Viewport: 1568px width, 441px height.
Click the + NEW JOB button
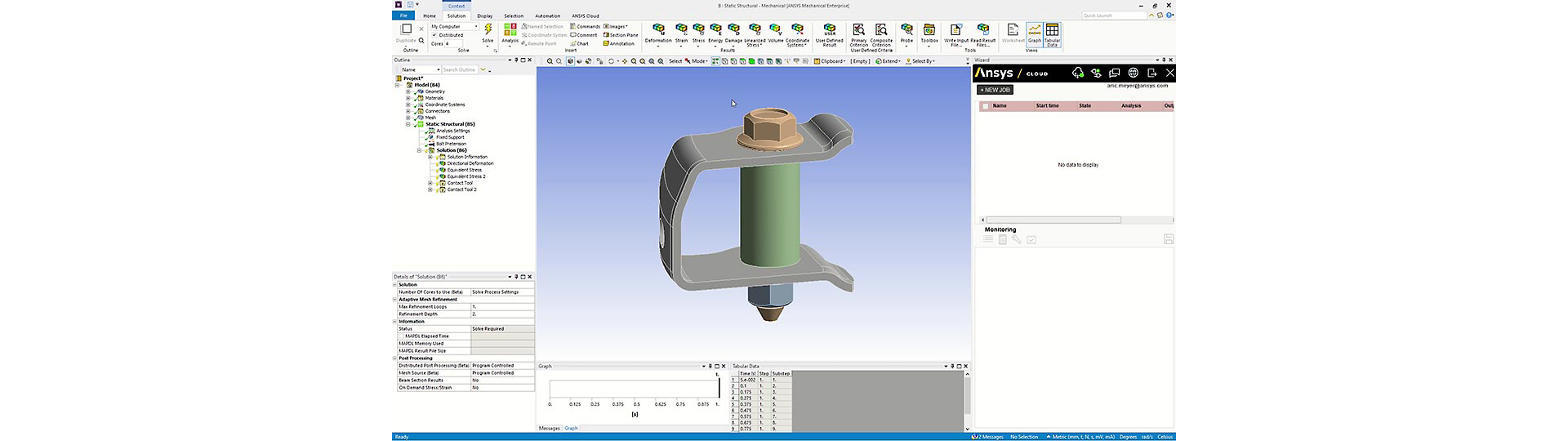pyautogui.click(x=995, y=90)
